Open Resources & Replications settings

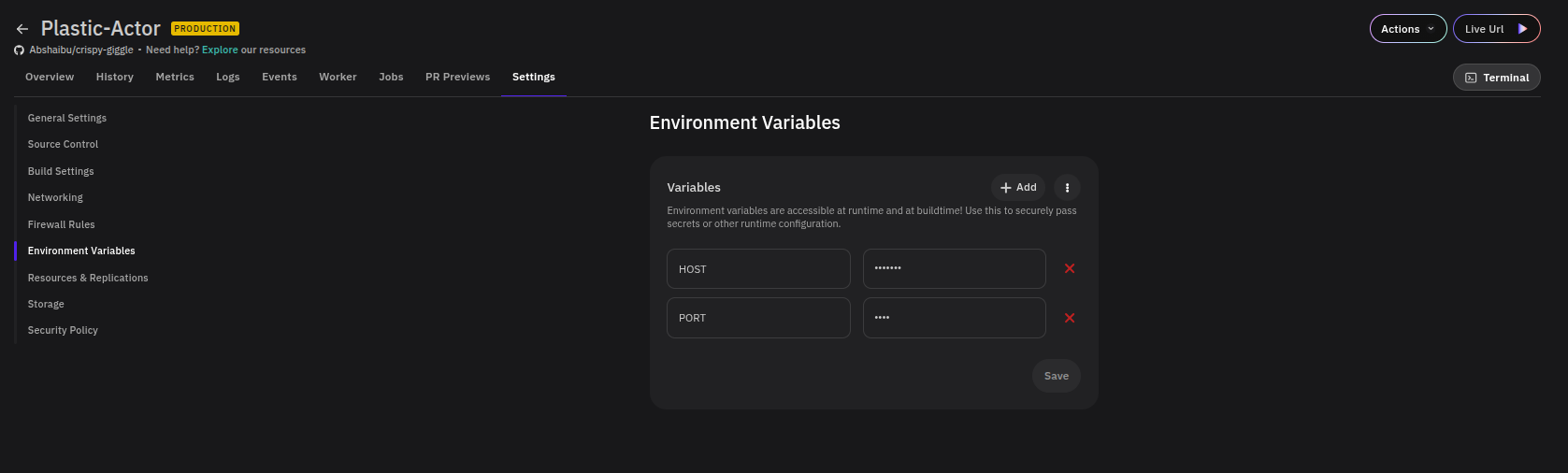click(88, 278)
